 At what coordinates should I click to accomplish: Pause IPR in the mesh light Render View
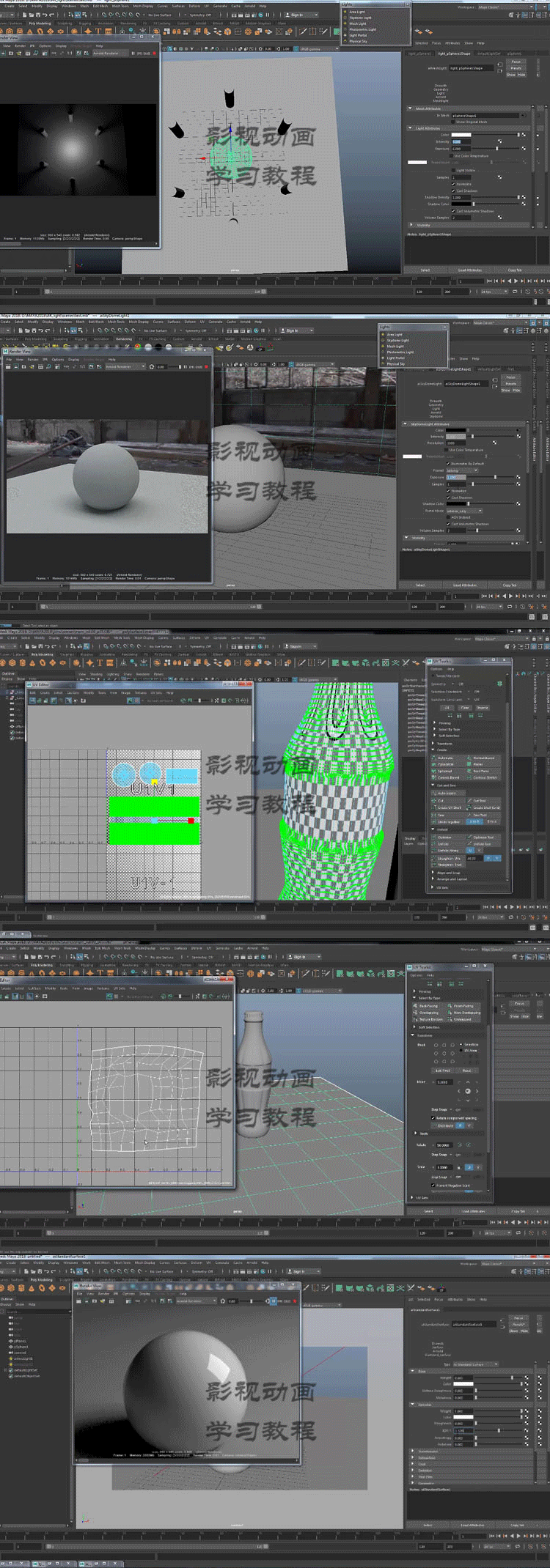point(133,53)
